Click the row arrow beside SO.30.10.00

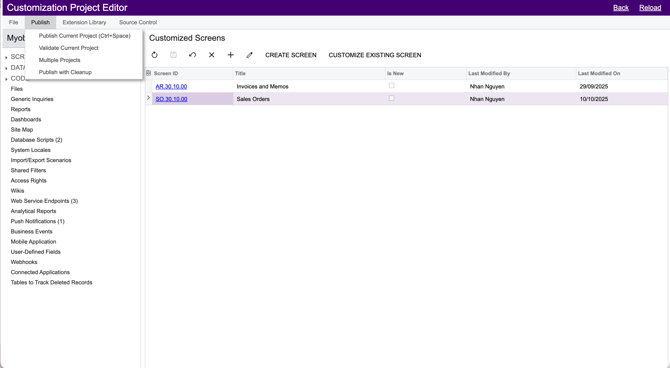click(148, 98)
